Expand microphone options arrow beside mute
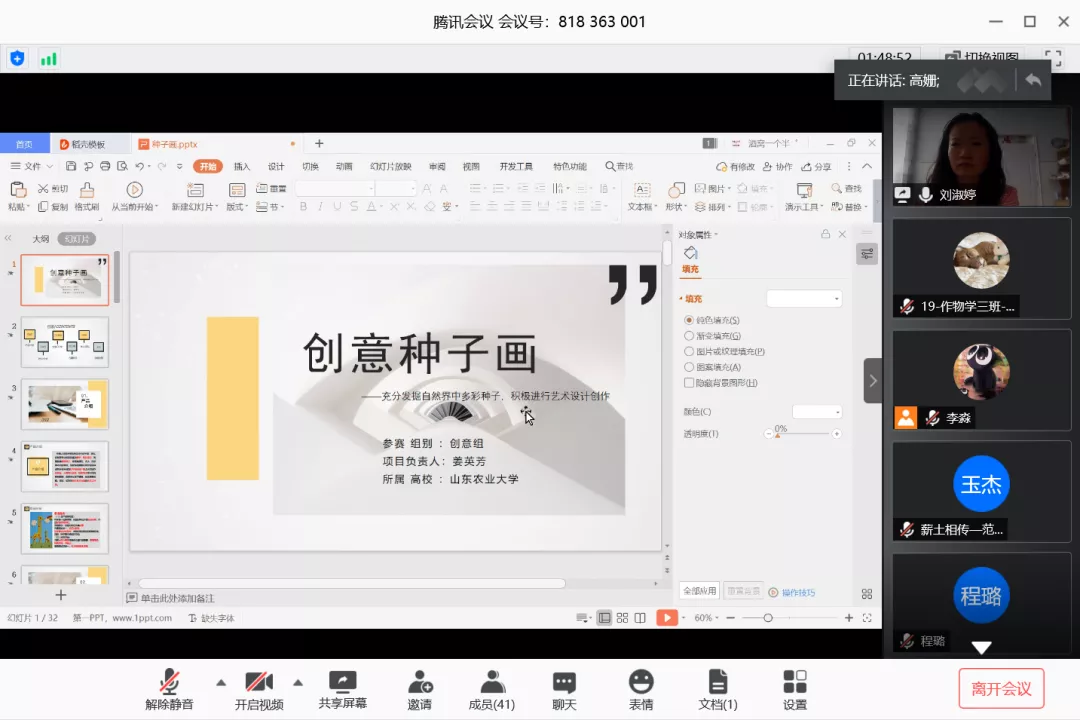The width and height of the screenshot is (1080, 720). [x=221, y=683]
